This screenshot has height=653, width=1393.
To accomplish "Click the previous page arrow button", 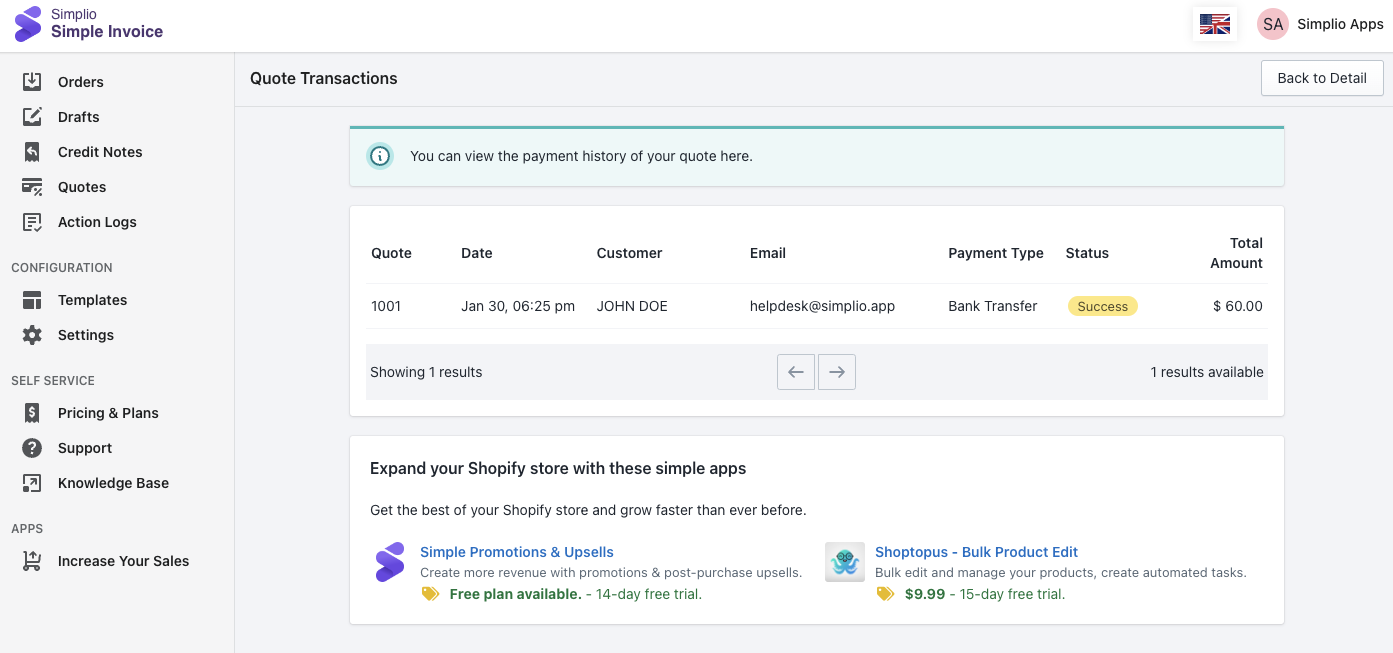I will (x=796, y=372).
